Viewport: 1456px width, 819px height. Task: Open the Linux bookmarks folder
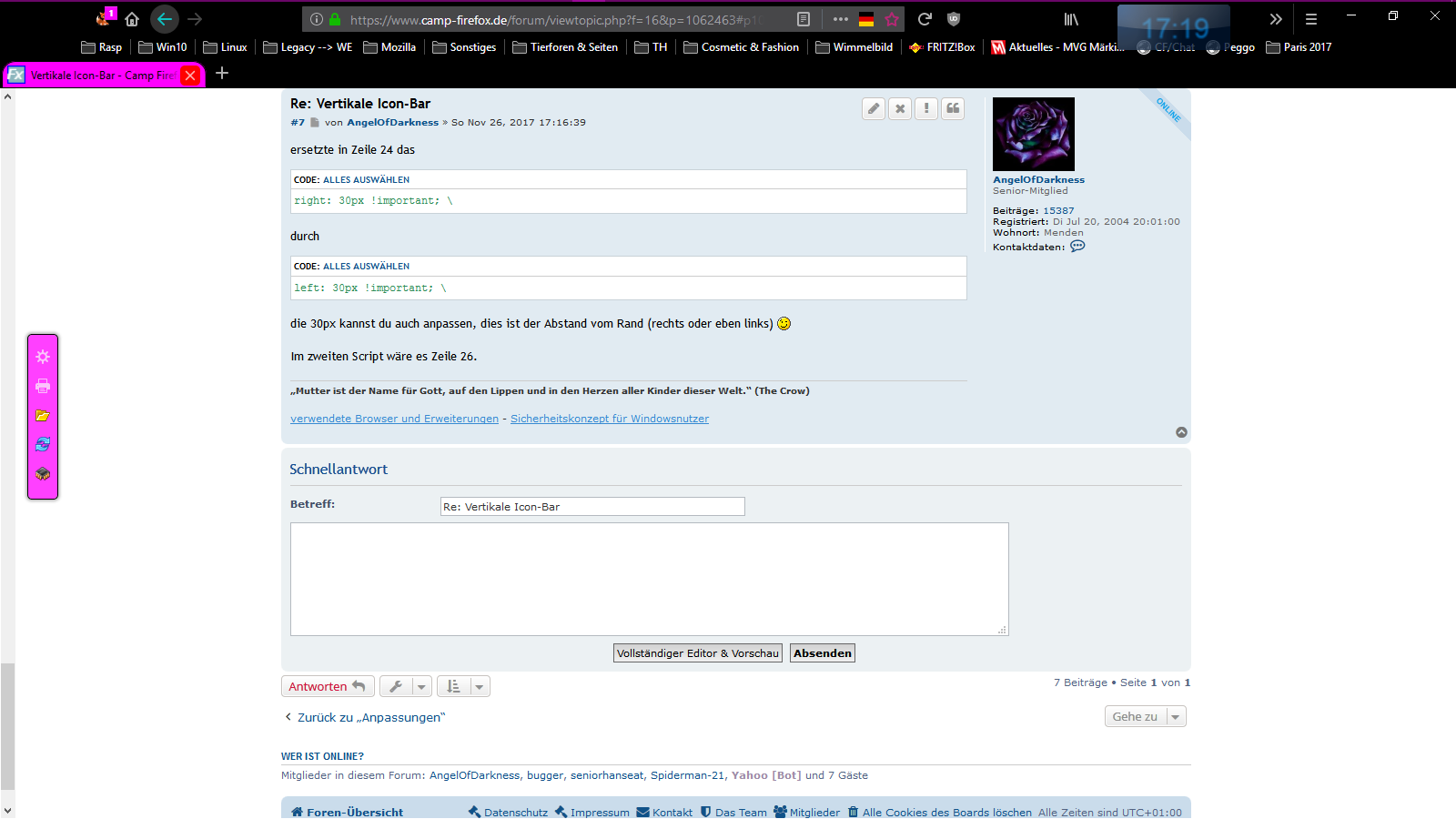pos(225,47)
